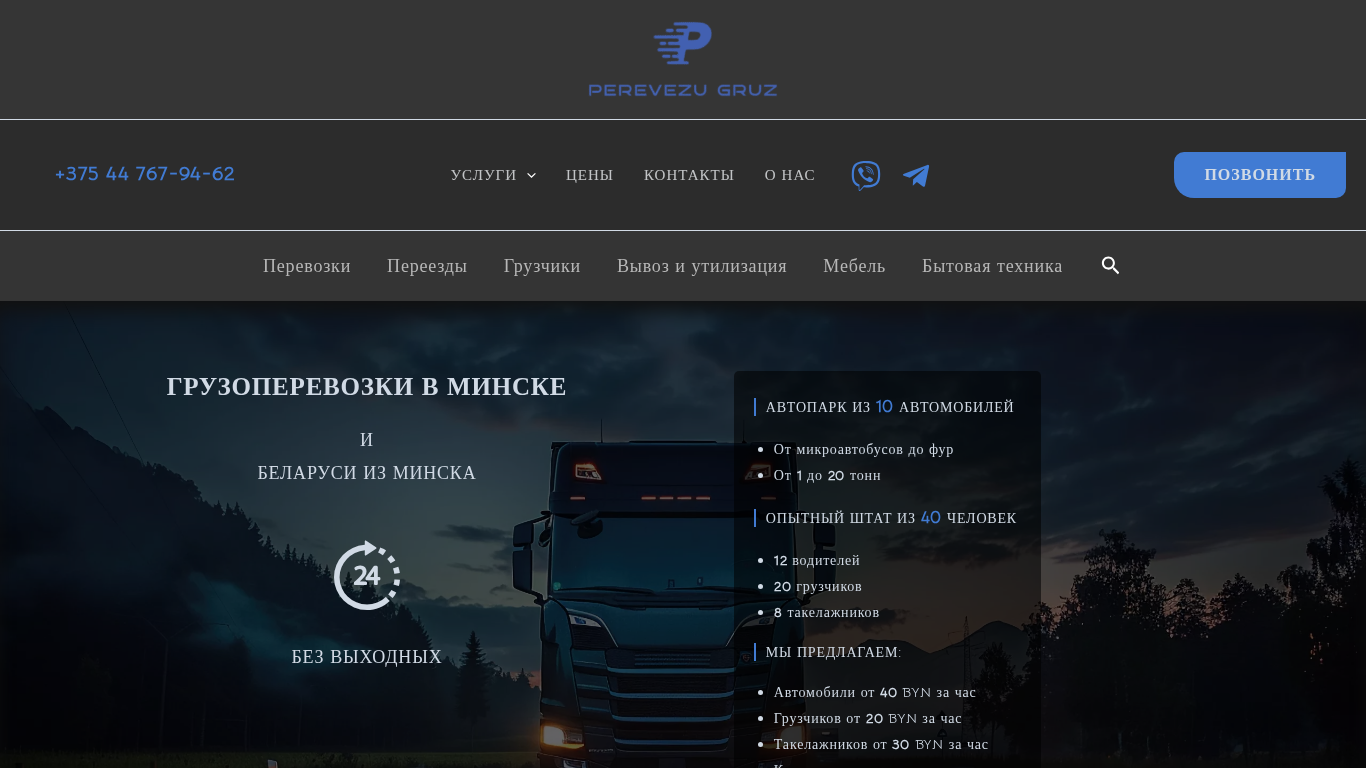Click line 20 грузчиков
This screenshot has height=768, width=1366.
coord(818,586)
